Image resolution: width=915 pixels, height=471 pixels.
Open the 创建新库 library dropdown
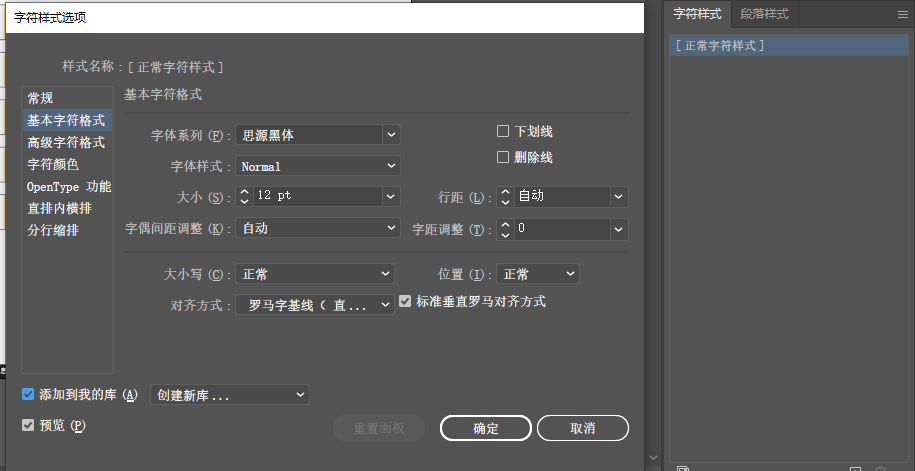pos(229,395)
